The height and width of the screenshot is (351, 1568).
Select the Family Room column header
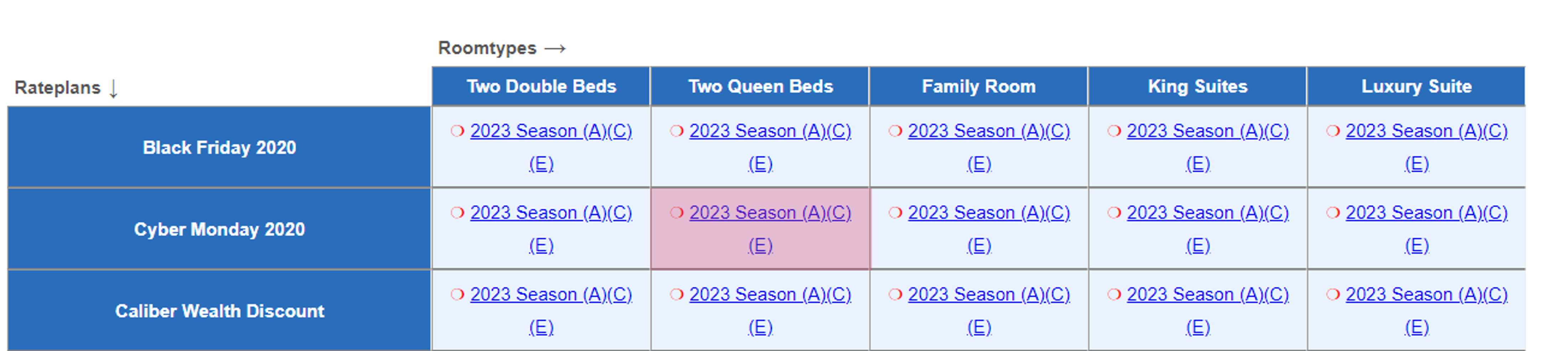point(979,86)
